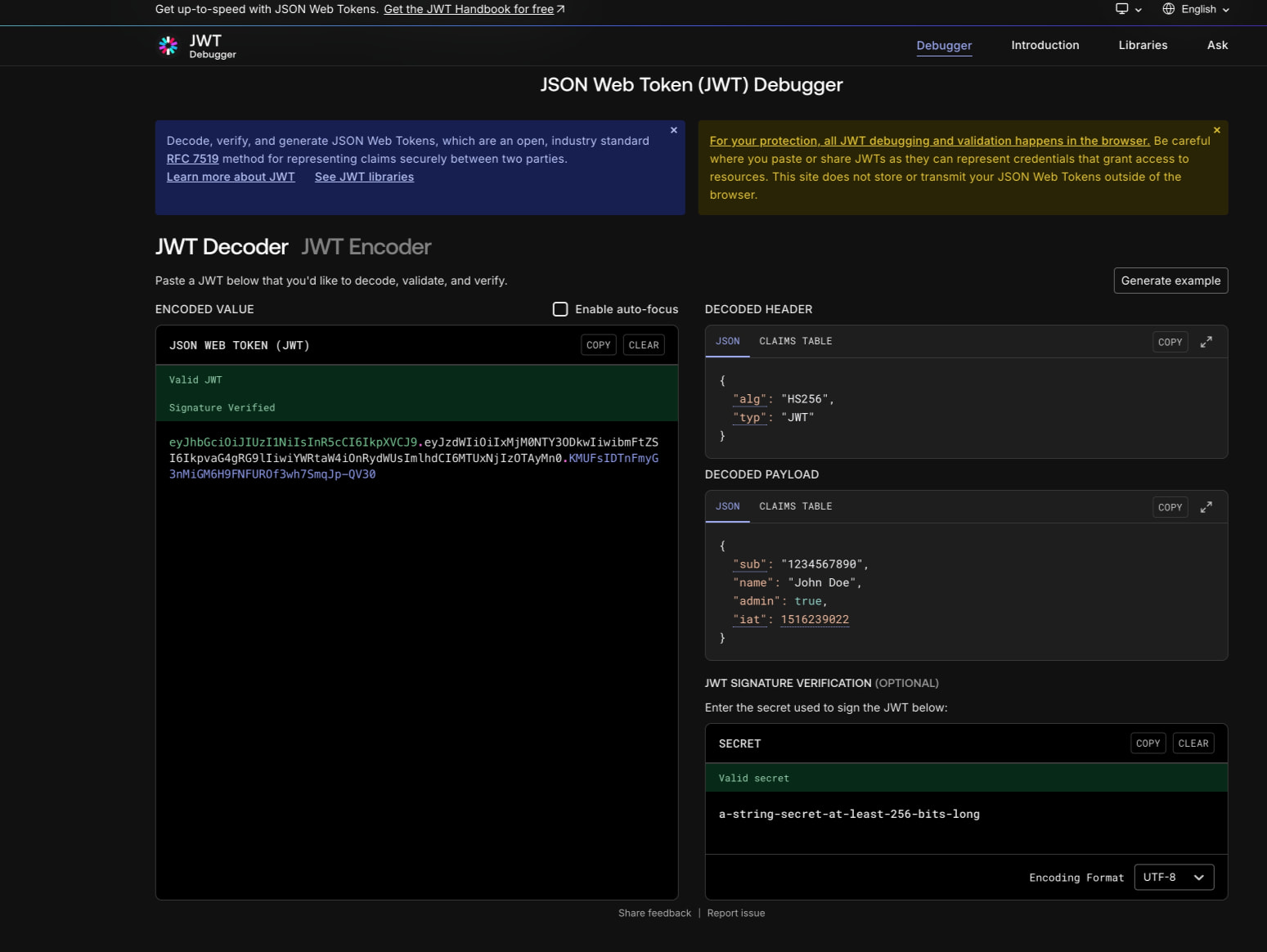Click the "typ" key in header
The image size is (1267, 952).
[x=749, y=417]
